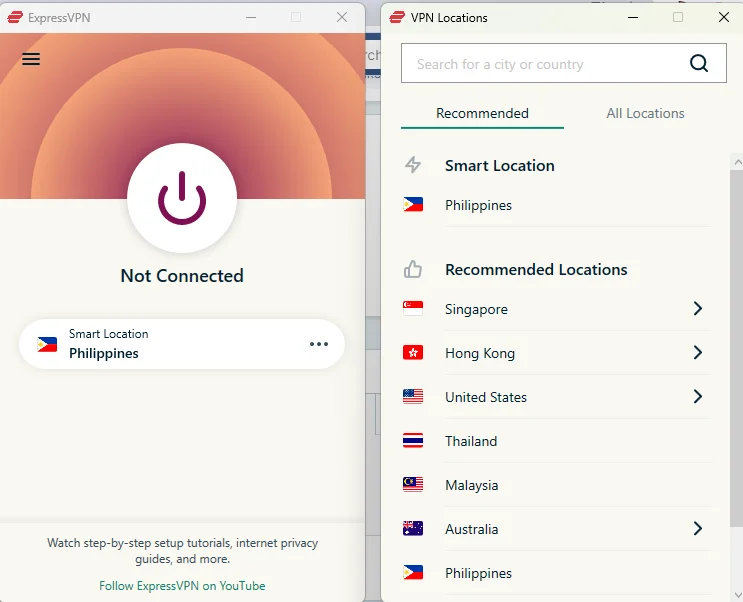Image resolution: width=743 pixels, height=602 pixels.
Task: Select Australia location
Action: coord(557,529)
